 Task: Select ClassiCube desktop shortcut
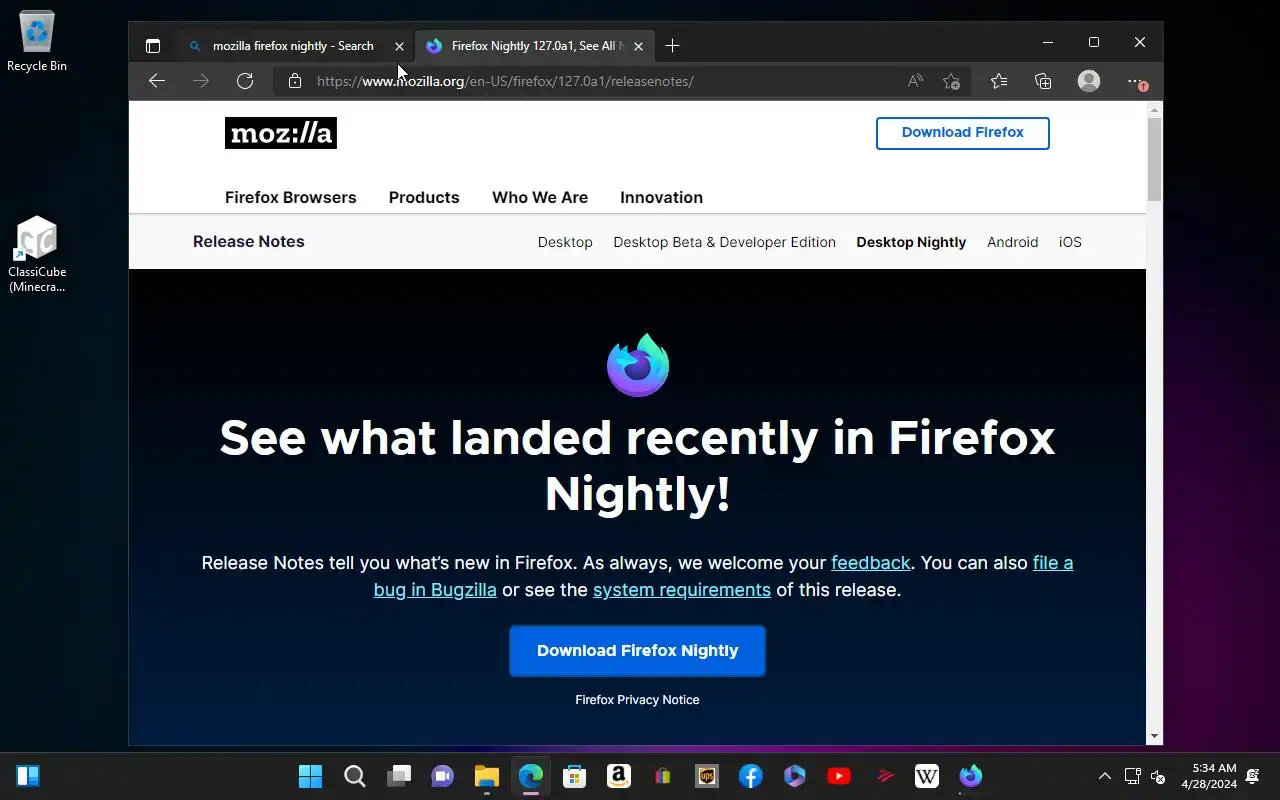click(x=37, y=255)
